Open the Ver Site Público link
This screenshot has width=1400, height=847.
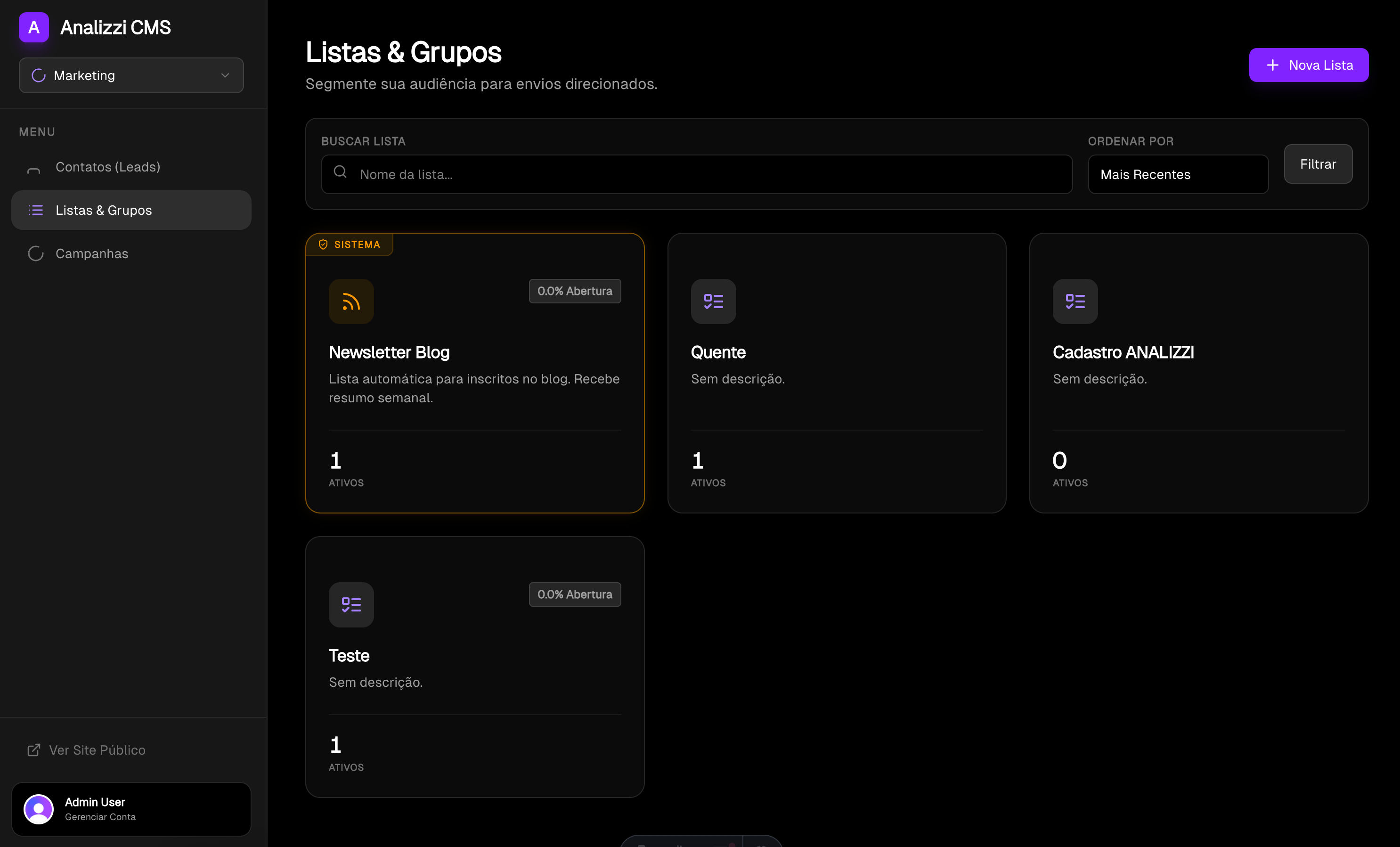point(97,750)
